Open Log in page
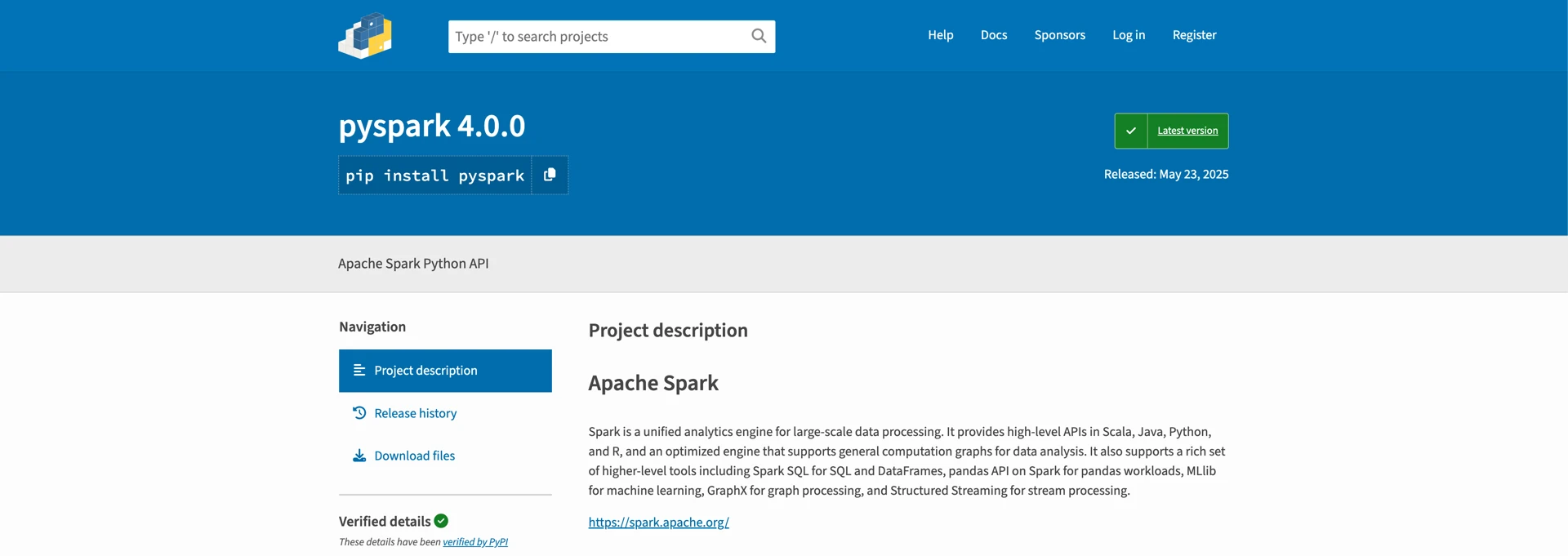This screenshot has height=556, width=1568. point(1129,35)
